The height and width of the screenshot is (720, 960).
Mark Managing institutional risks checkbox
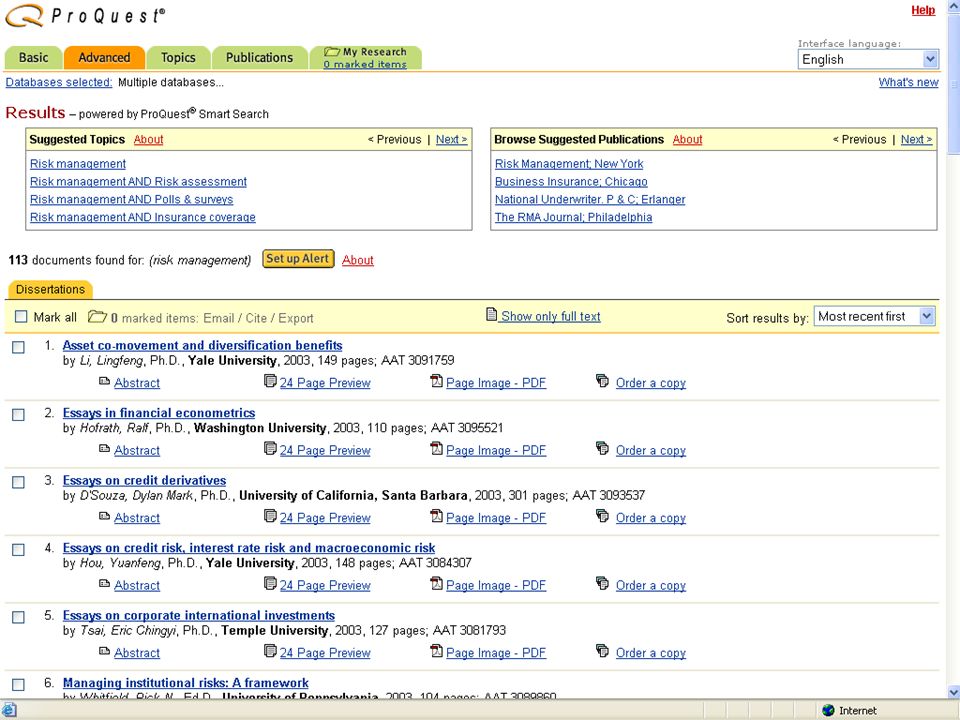(x=18, y=684)
